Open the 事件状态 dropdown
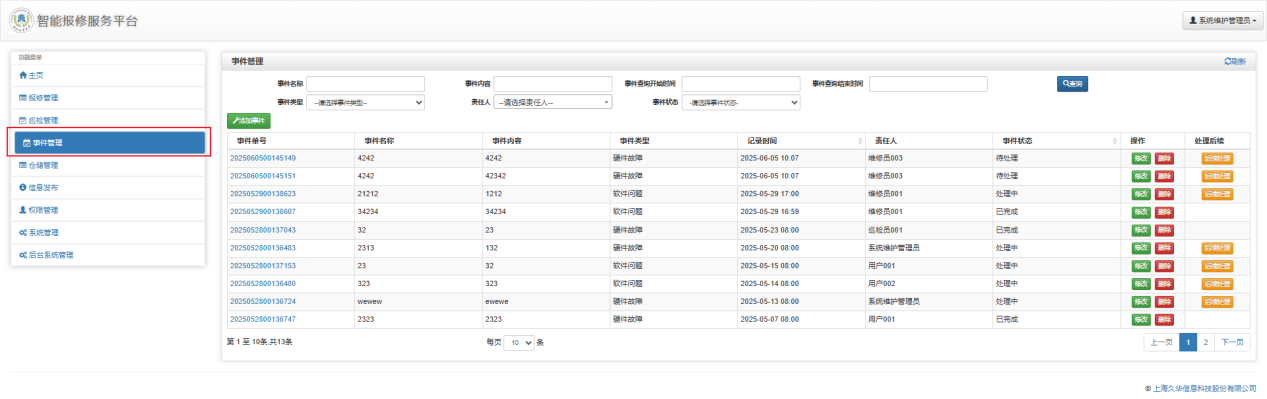 [741, 102]
